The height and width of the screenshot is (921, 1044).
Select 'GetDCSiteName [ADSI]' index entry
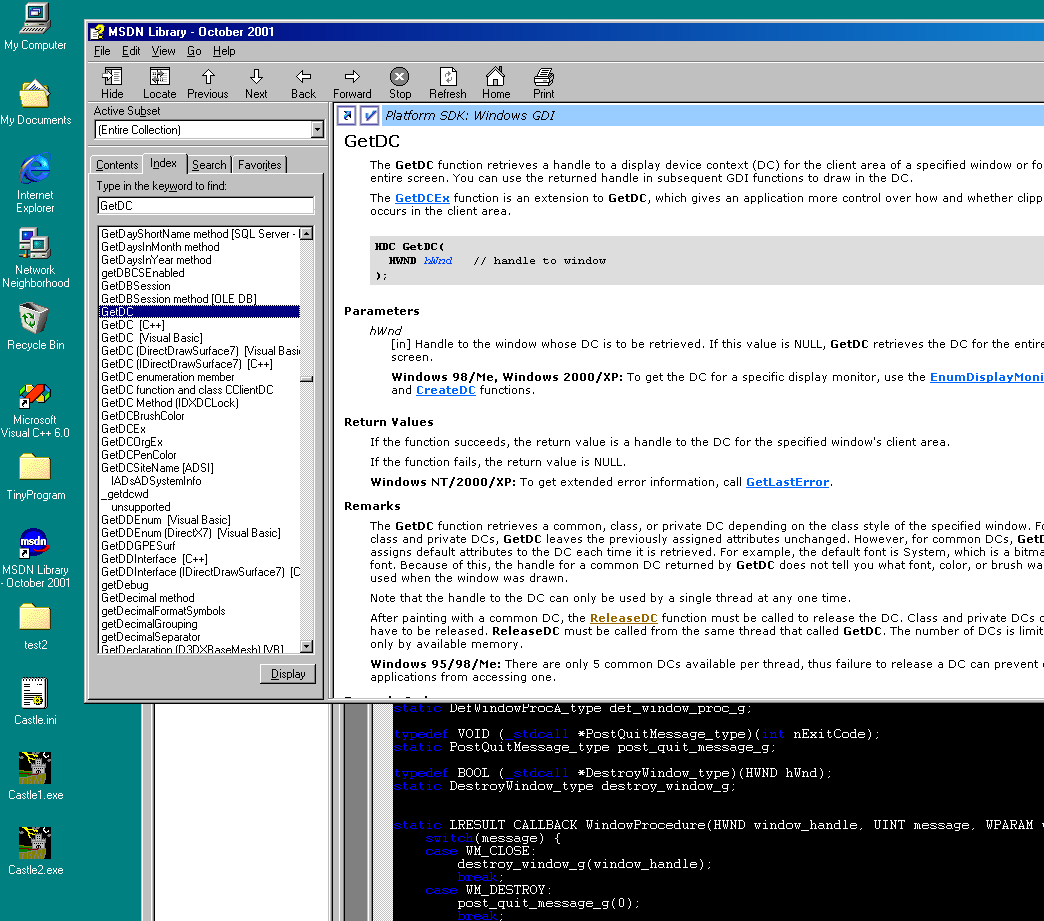coord(157,467)
